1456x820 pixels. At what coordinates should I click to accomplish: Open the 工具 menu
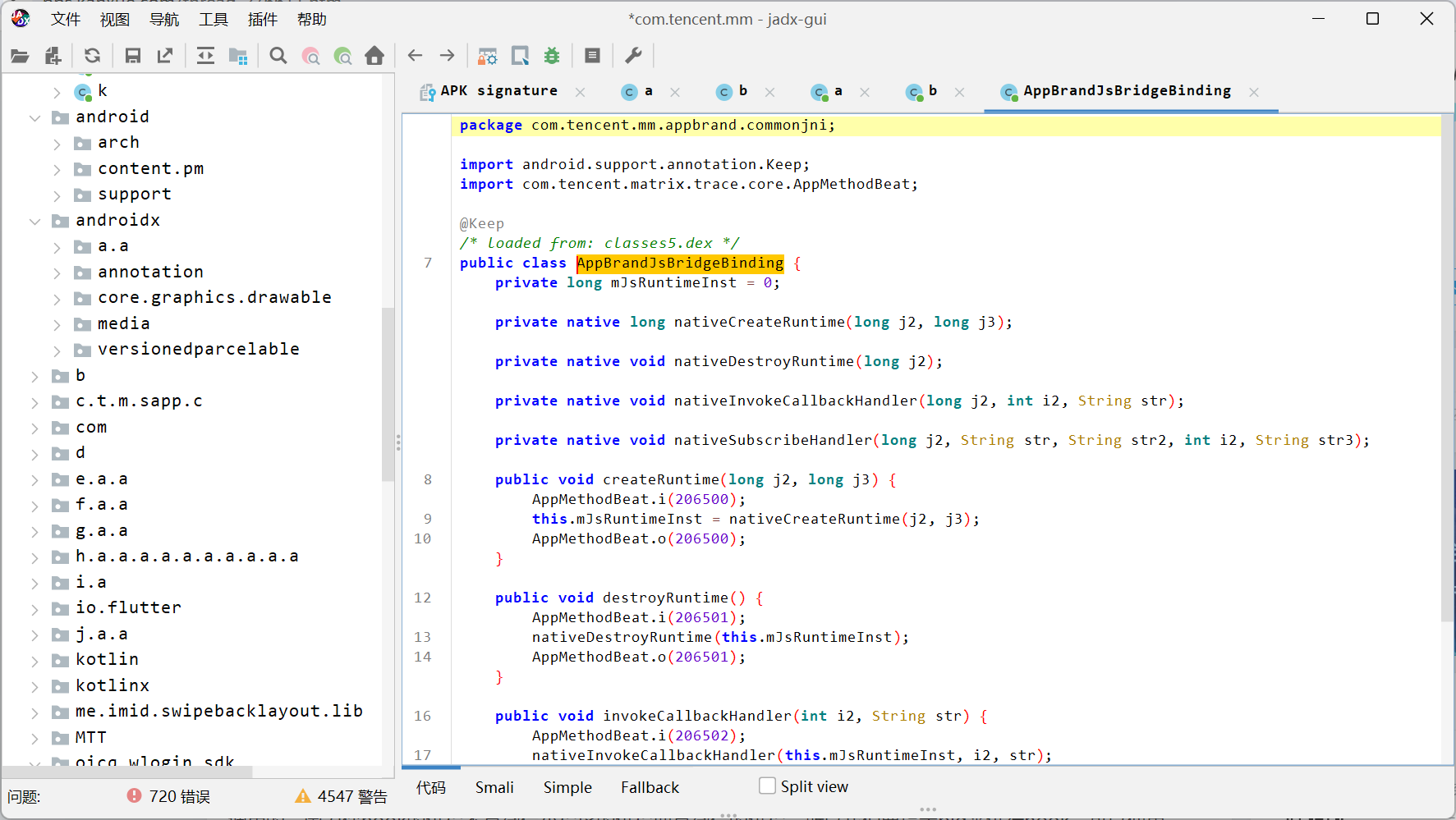(214, 19)
